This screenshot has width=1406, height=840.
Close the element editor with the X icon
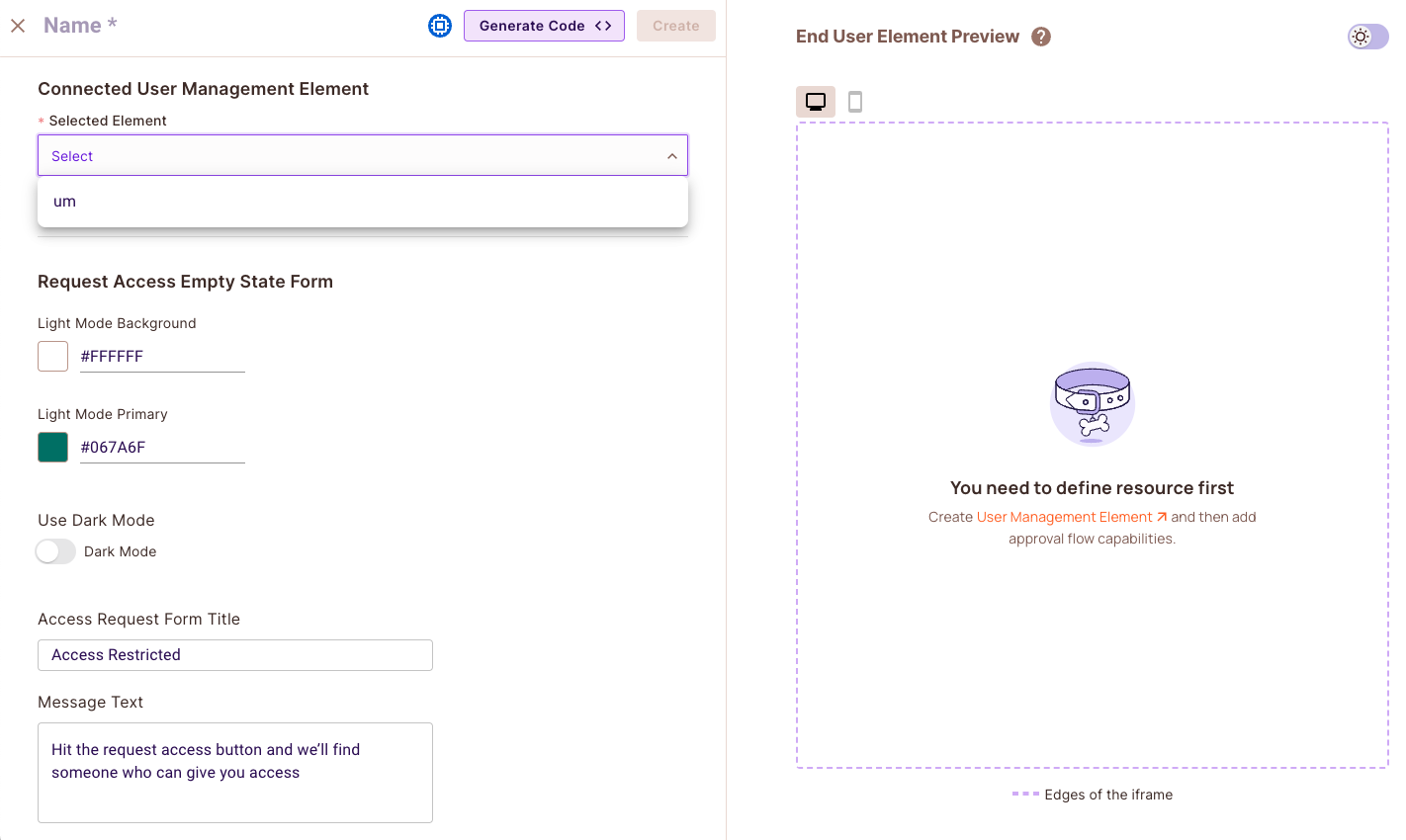[x=18, y=26]
